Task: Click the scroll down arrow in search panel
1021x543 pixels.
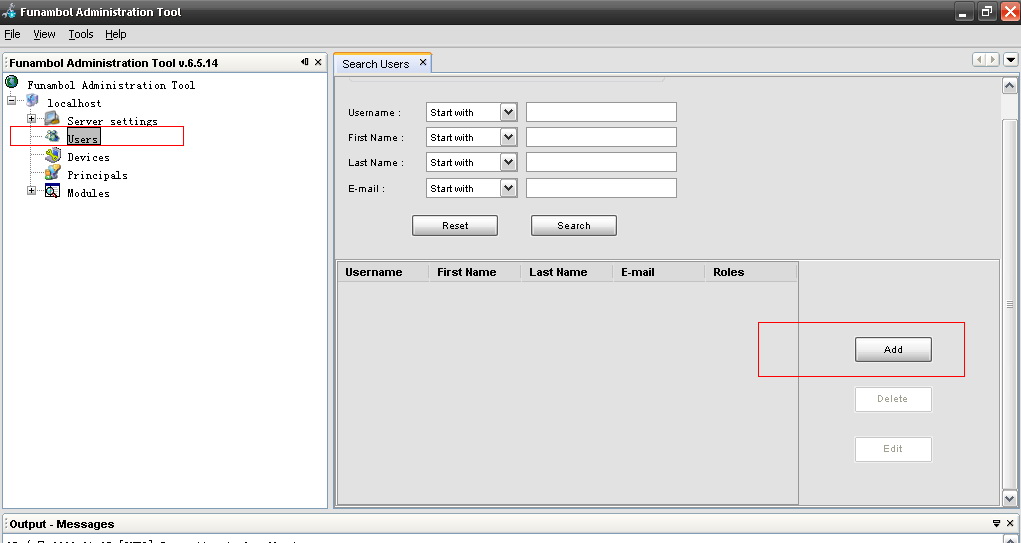Action: [1009, 499]
